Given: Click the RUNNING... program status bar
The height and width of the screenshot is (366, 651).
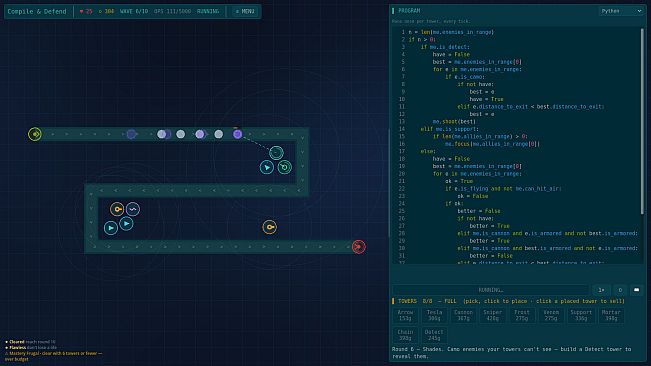Looking at the screenshot, I should [491, 290].
